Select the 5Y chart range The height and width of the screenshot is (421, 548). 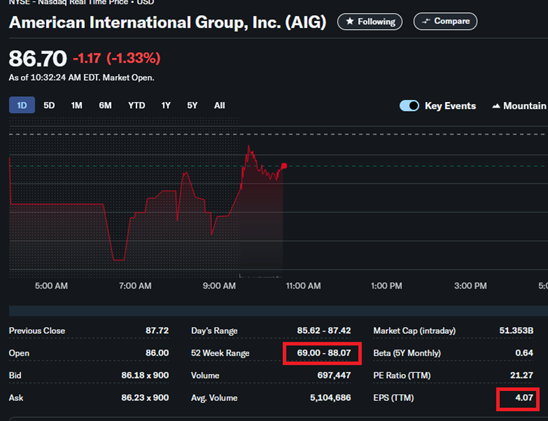192,105
